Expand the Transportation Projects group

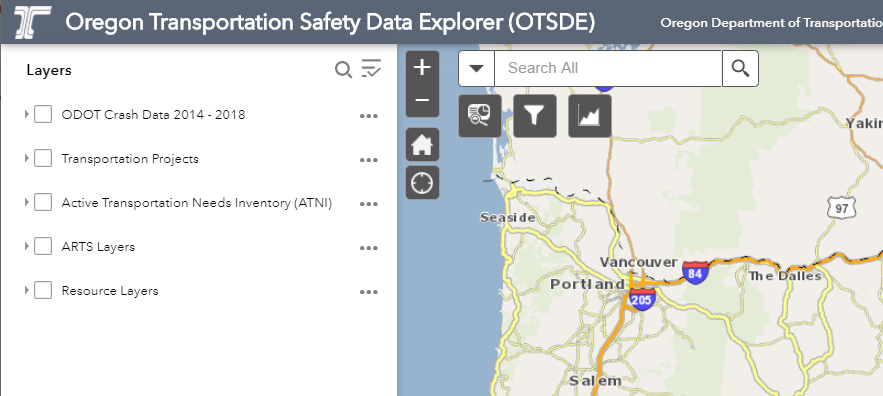26,158
